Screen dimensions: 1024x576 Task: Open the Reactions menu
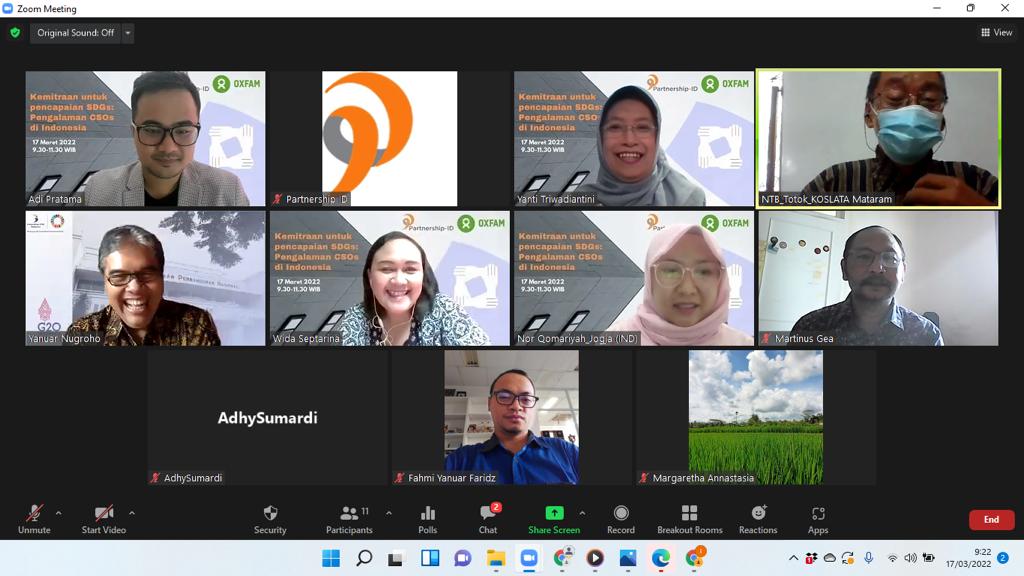[758, 518]
